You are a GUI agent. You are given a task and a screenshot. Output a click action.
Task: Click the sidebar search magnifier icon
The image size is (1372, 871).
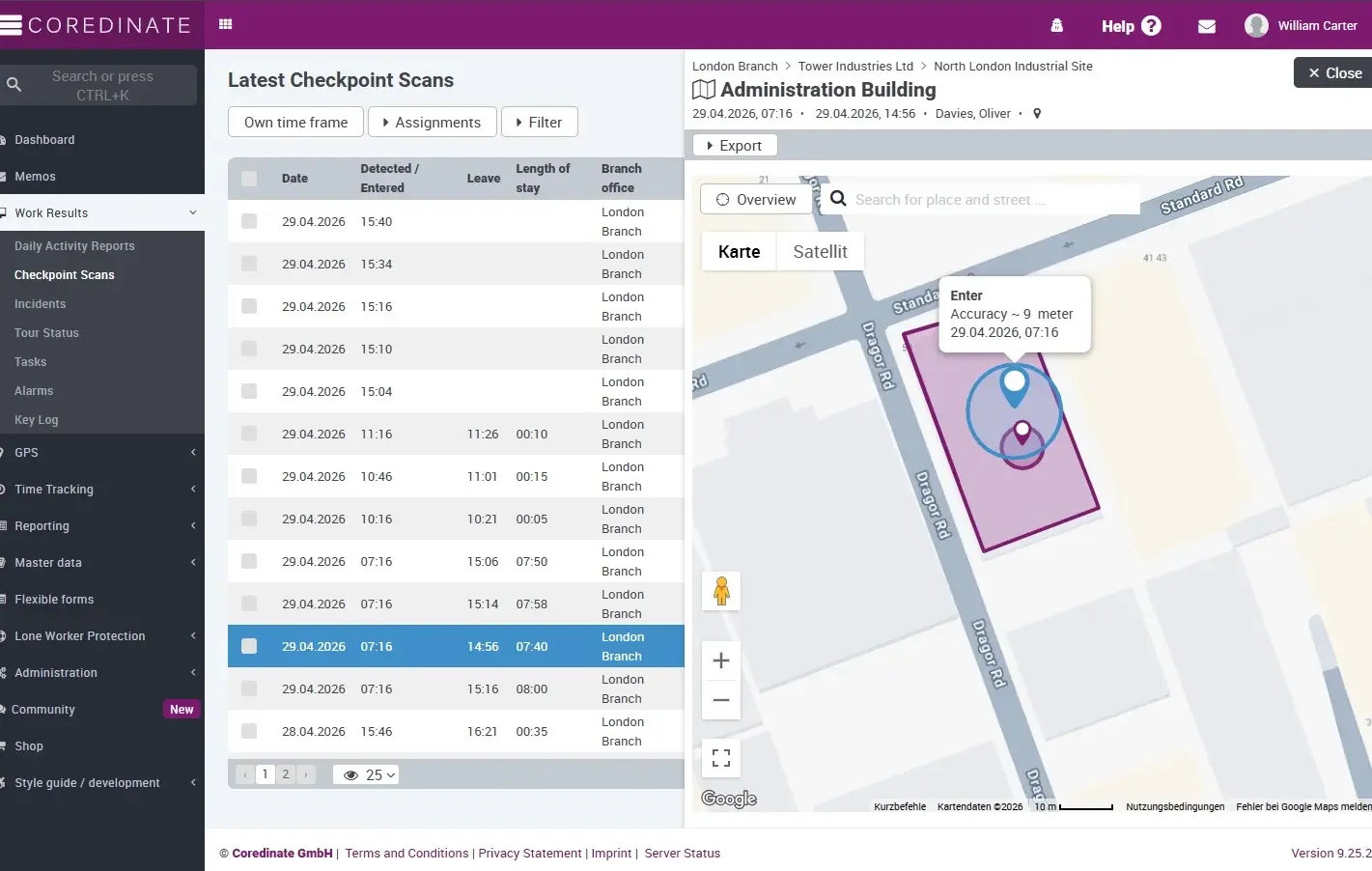(14, 85)
